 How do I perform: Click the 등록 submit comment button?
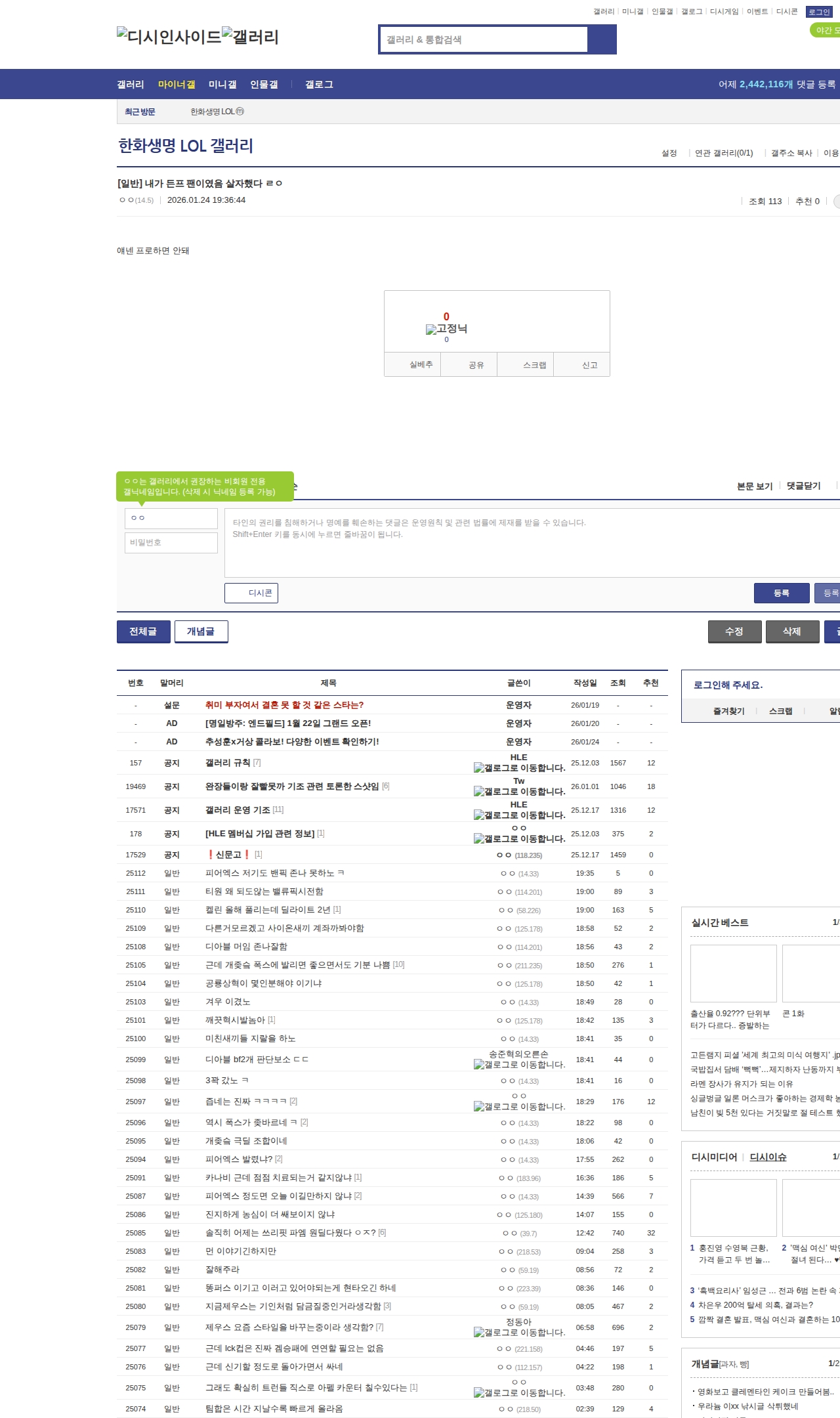[x=781, y=593]
